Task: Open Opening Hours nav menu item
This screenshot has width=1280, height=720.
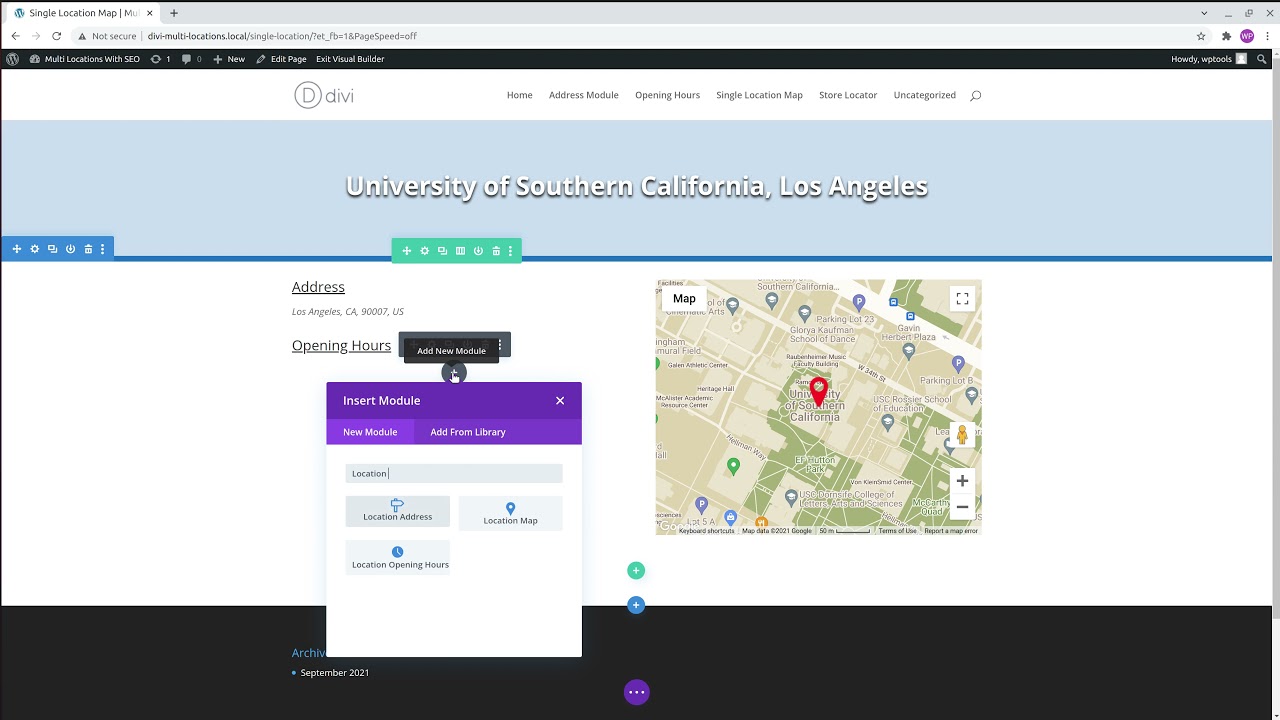Action: click(667, 95)
